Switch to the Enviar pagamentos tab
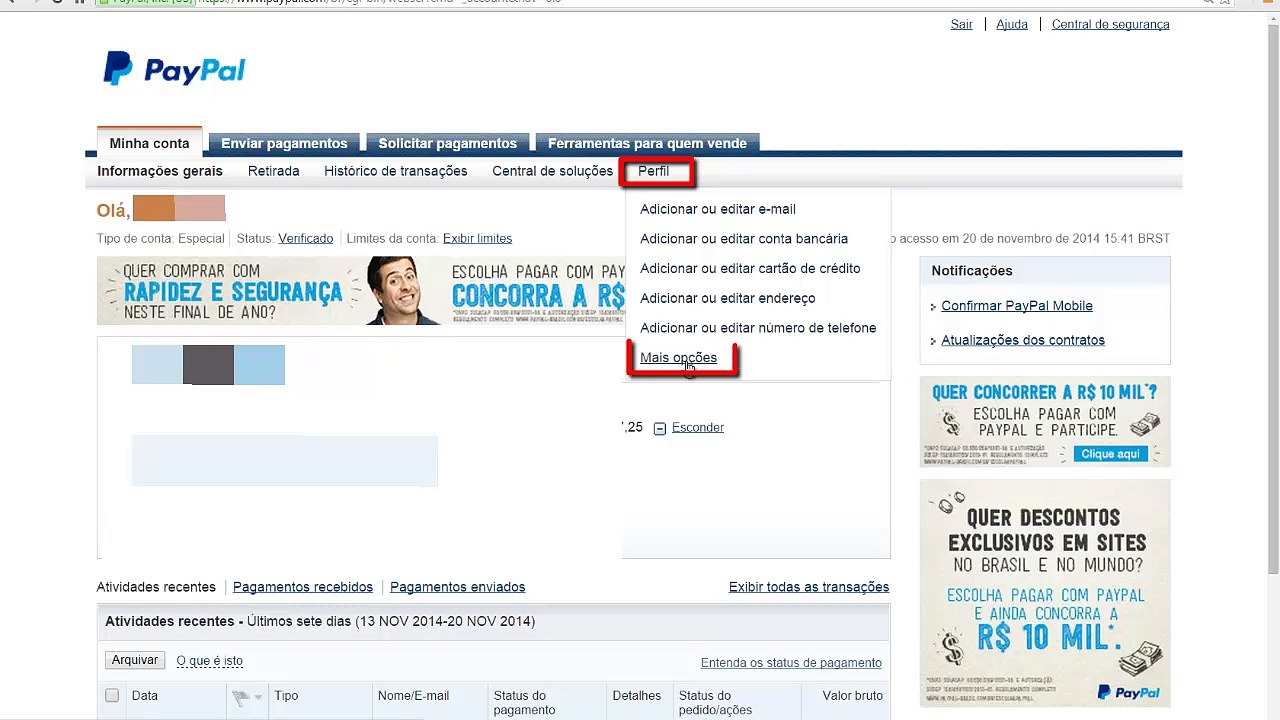Image resolution: width=1280 pixels, height=720 pixels. point(284,143)
